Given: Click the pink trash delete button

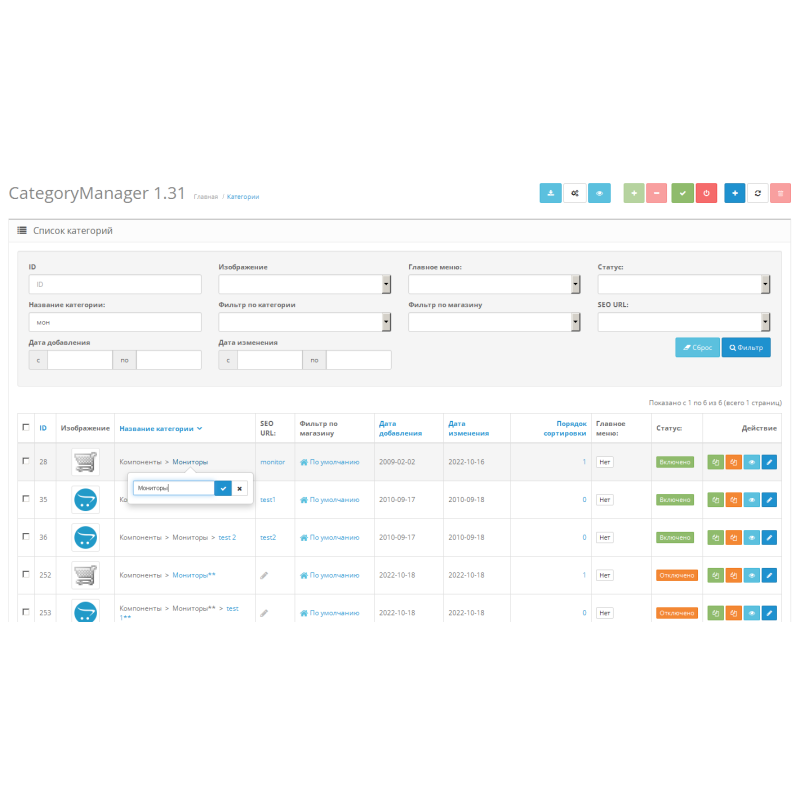Looking at the screenshot, I should pos(781,194).
